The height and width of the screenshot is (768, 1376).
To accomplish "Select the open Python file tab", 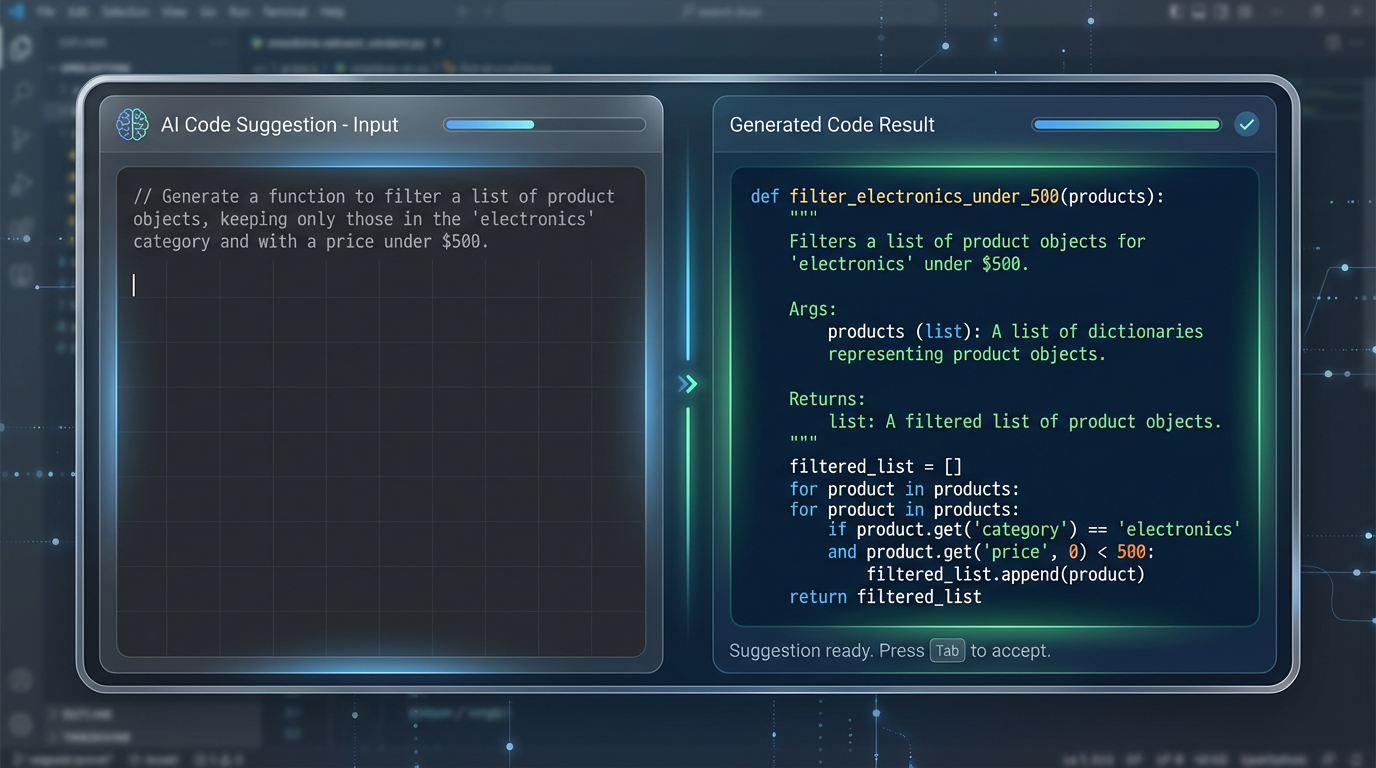I will 340,43.
